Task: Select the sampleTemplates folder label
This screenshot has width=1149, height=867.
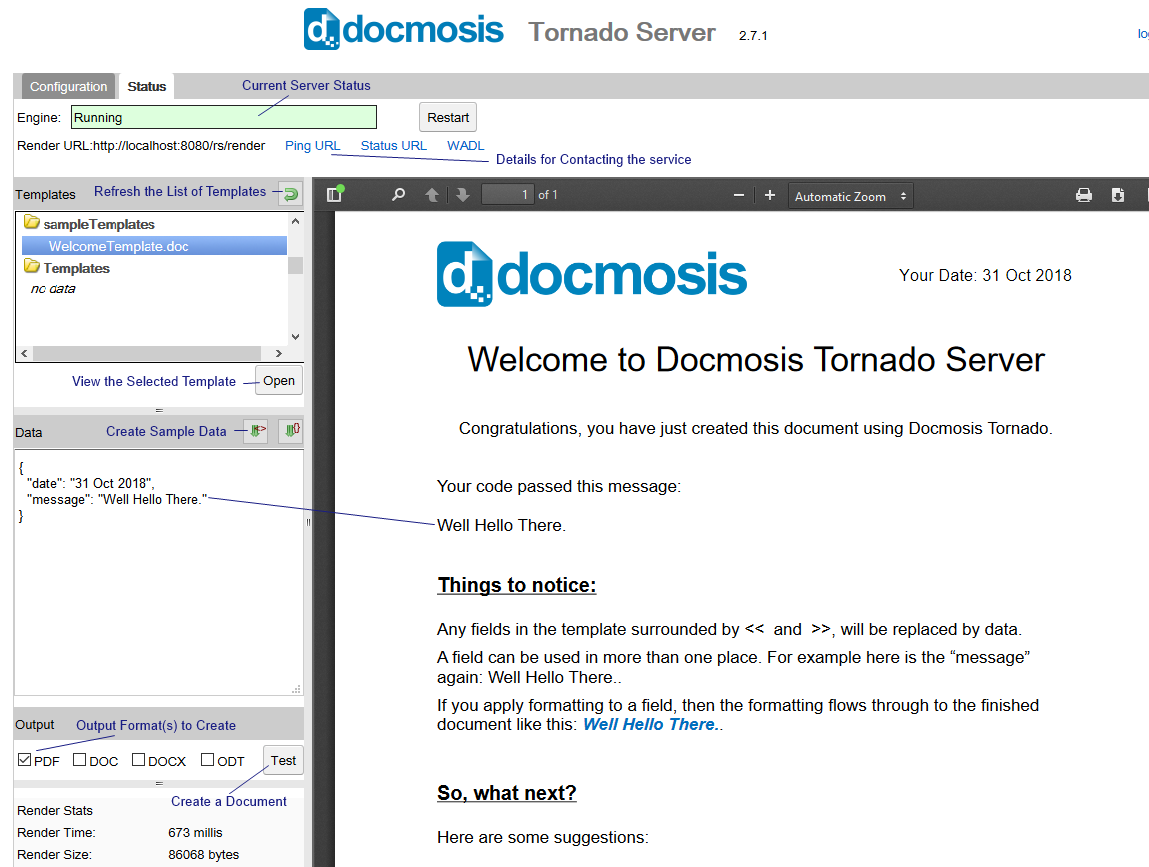Action: pyautogui.click(x=99, y=224)
